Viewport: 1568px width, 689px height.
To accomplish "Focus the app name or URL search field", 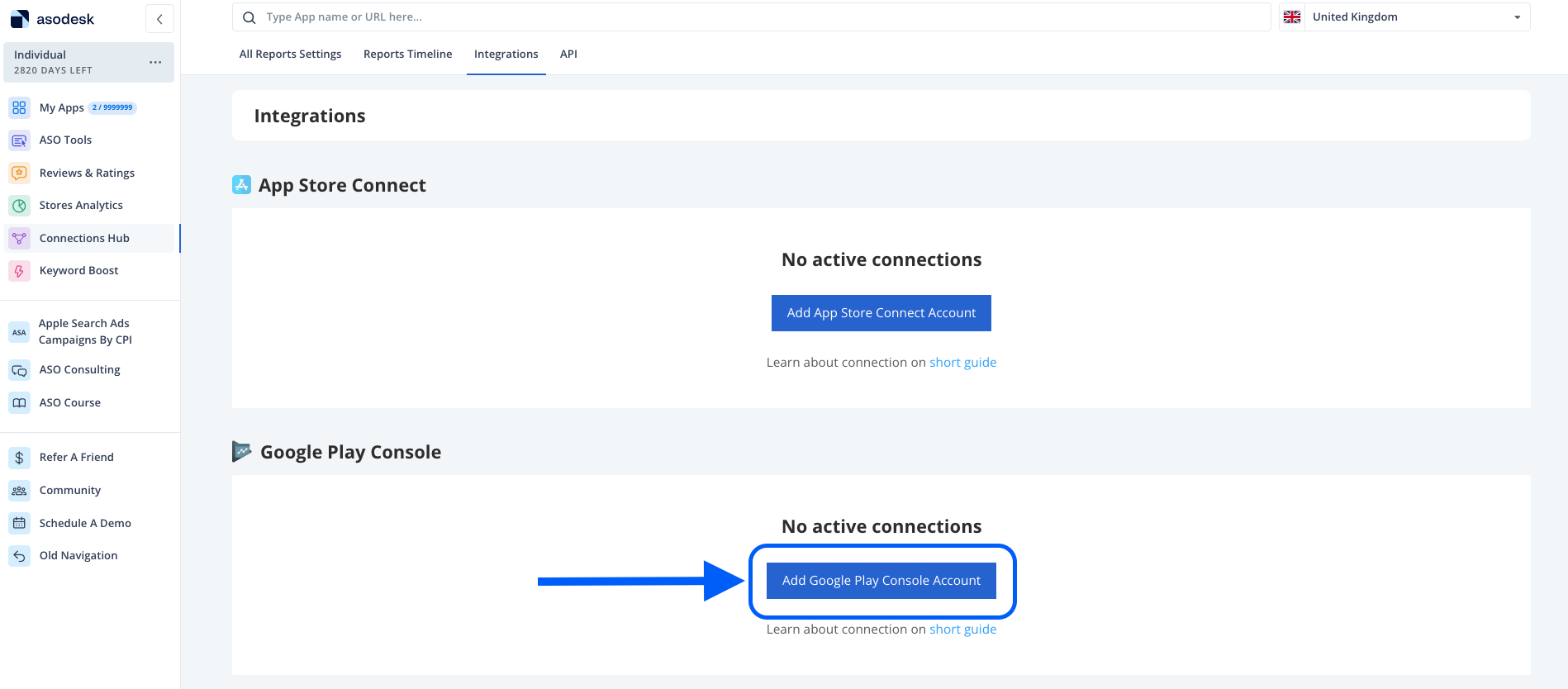I will [751, 17].
